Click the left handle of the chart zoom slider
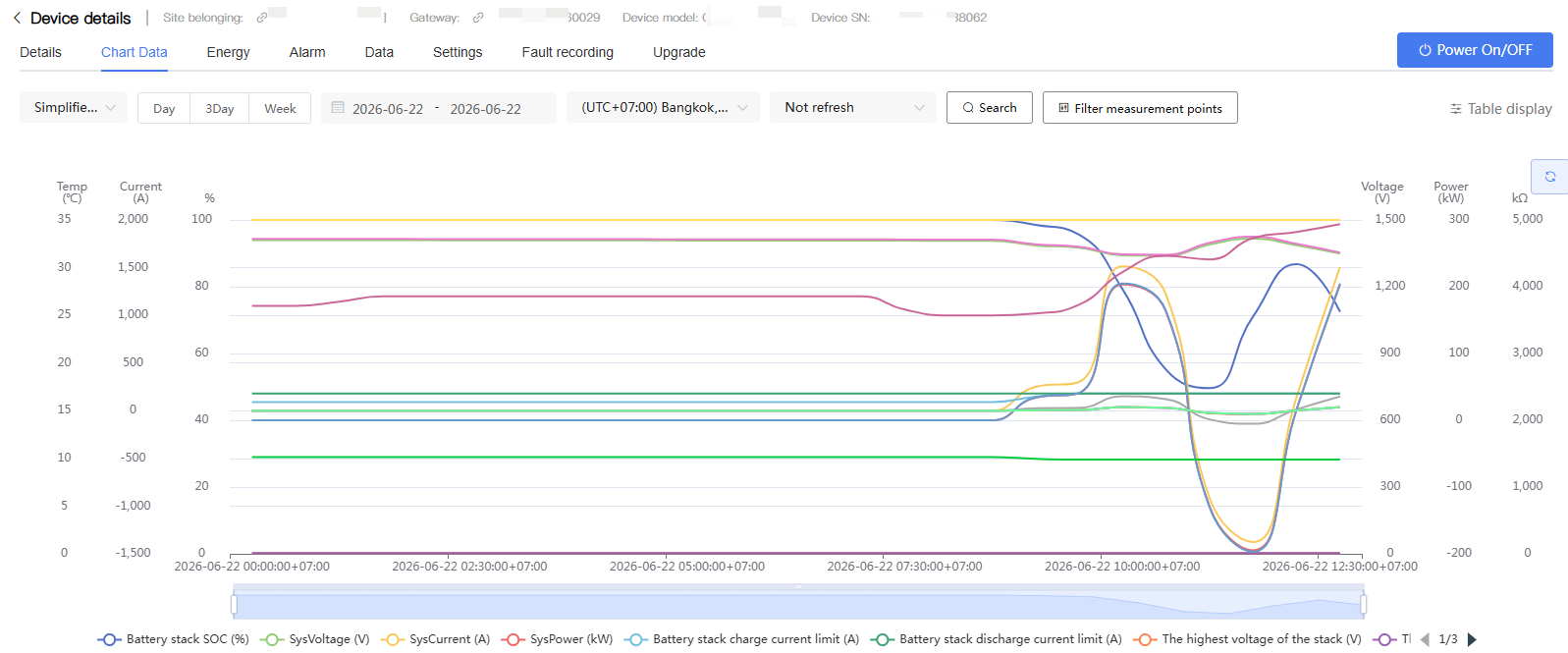The height and width of the screenshot is (653, 1568). (234, 603)
